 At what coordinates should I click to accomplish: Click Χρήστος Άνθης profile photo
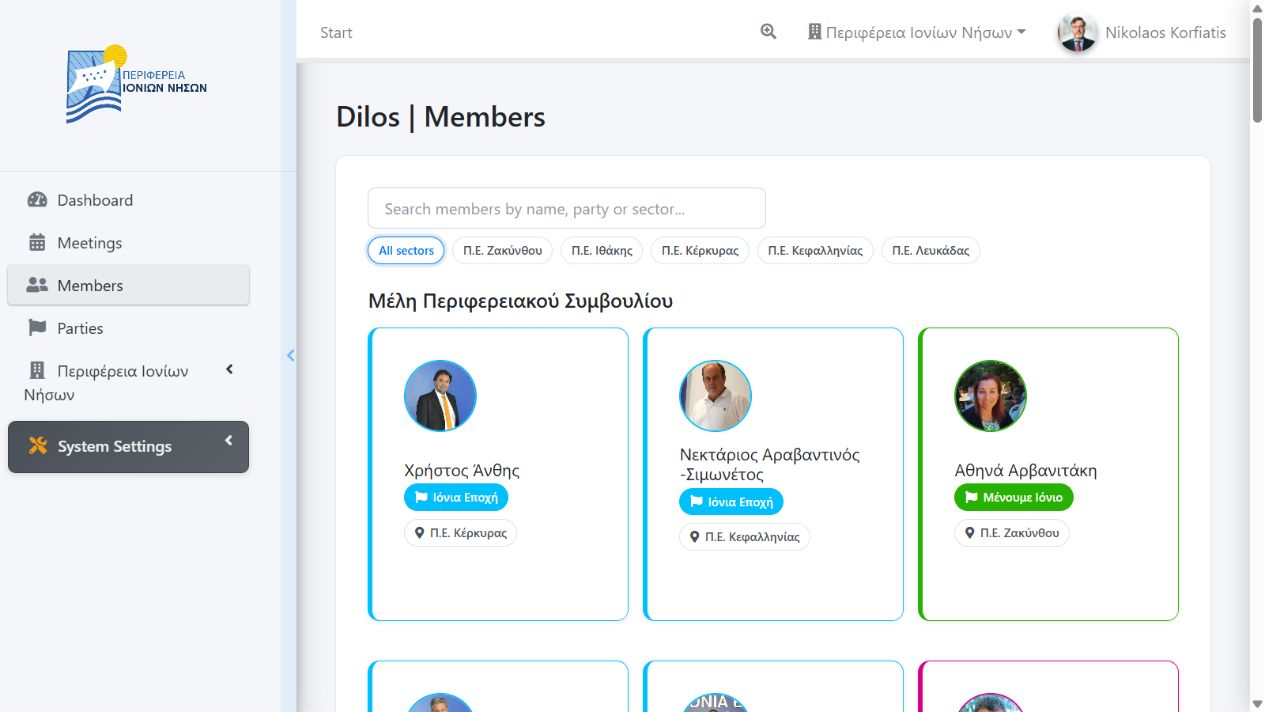click(440, 396)
